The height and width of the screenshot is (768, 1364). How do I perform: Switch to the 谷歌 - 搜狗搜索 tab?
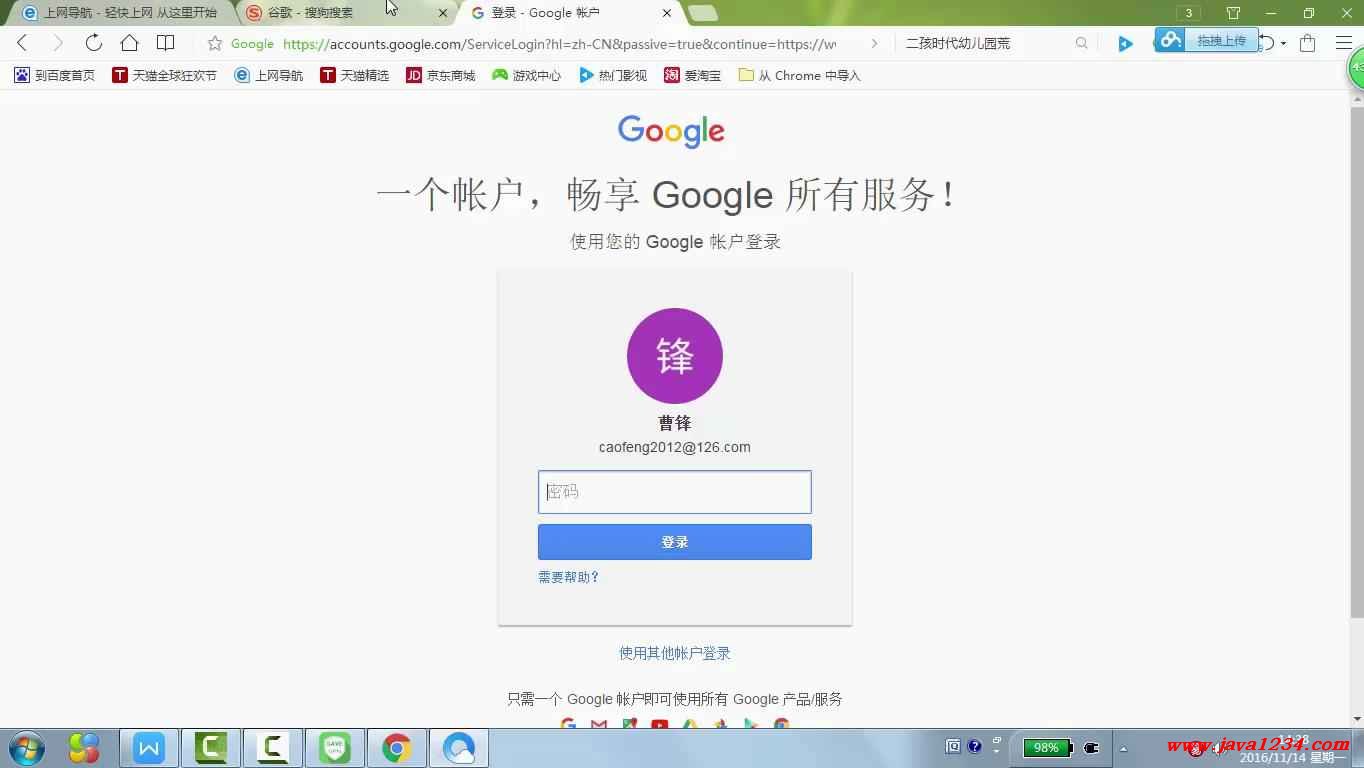[x=340, y=13]
